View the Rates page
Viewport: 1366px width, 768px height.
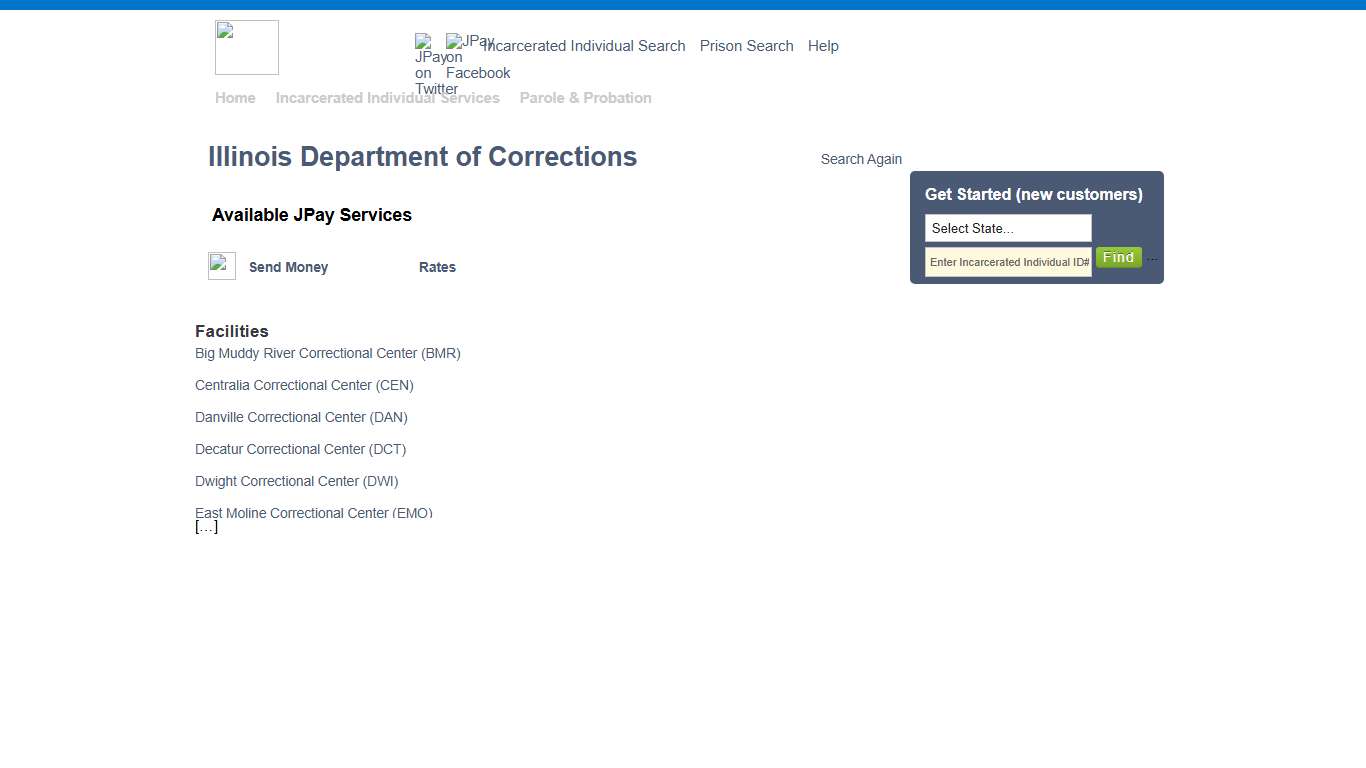pos(437,267)
